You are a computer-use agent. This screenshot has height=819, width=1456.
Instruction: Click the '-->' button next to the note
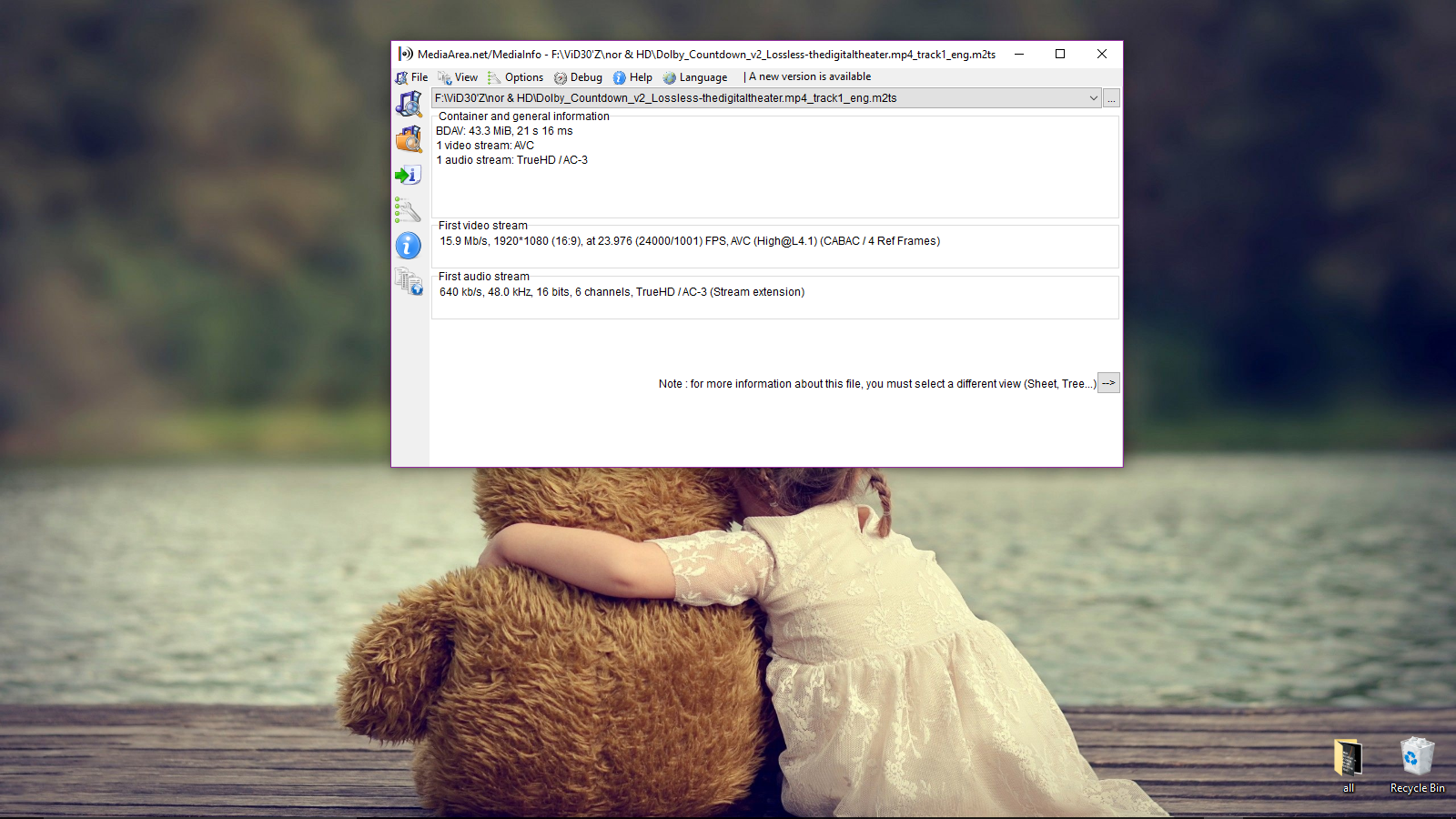point(1108,383)
